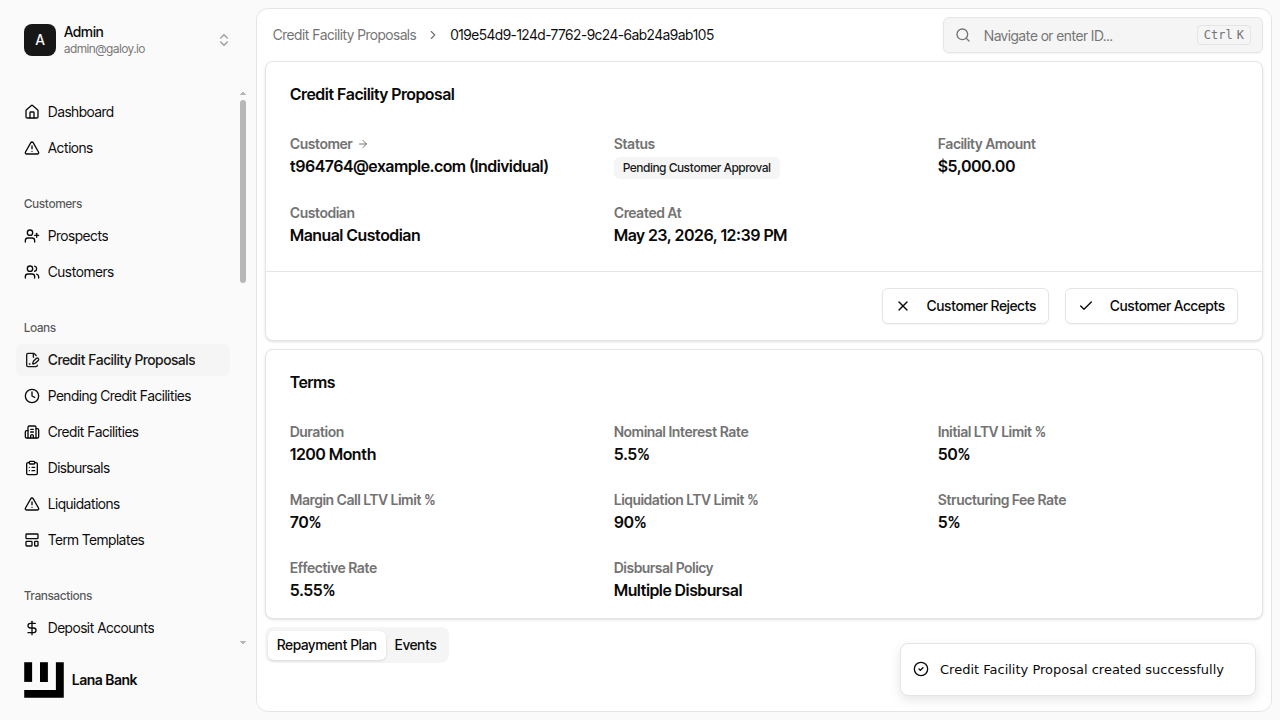This screenshot has width=1280, height=720.
Task: Click the Dashboard home icon
Action: [32, 112]
